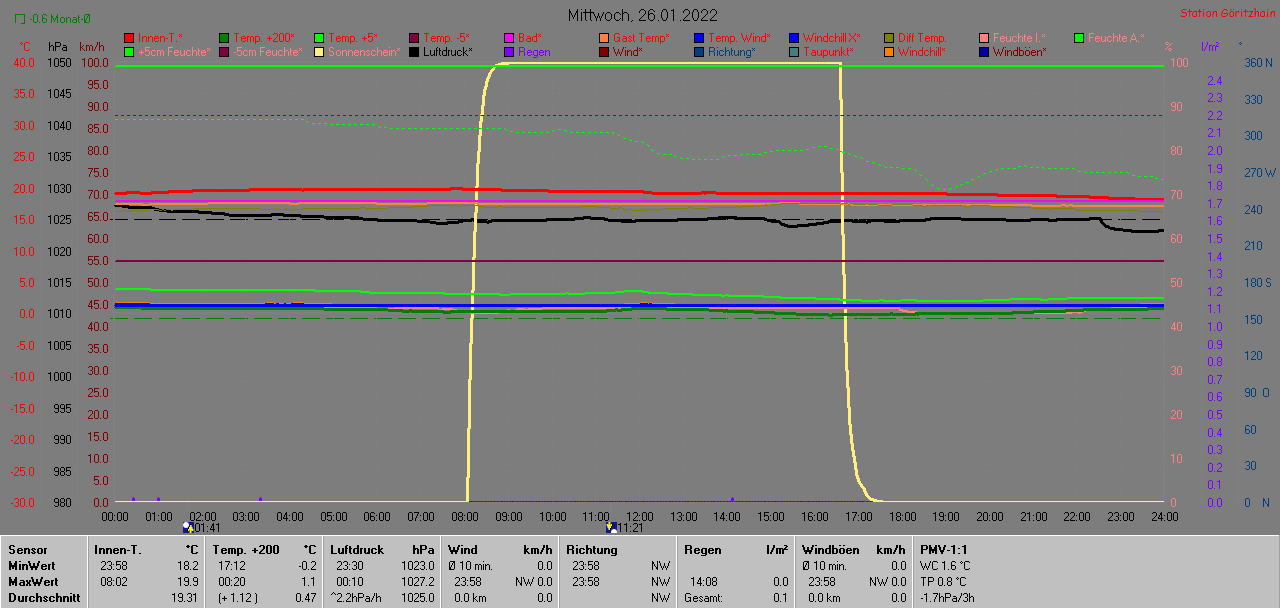Click the Gesamt: rain total label

704,597
